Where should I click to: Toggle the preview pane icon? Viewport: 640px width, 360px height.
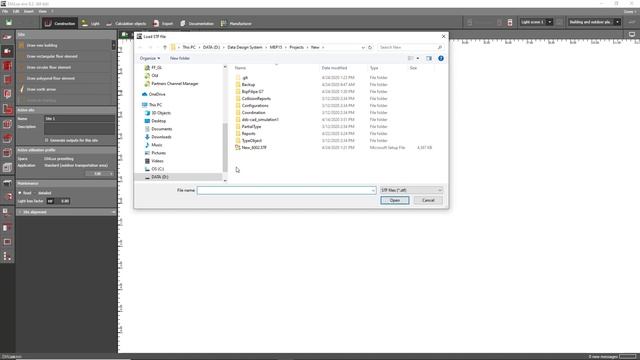pyautogui.click(x=429, y=58)
